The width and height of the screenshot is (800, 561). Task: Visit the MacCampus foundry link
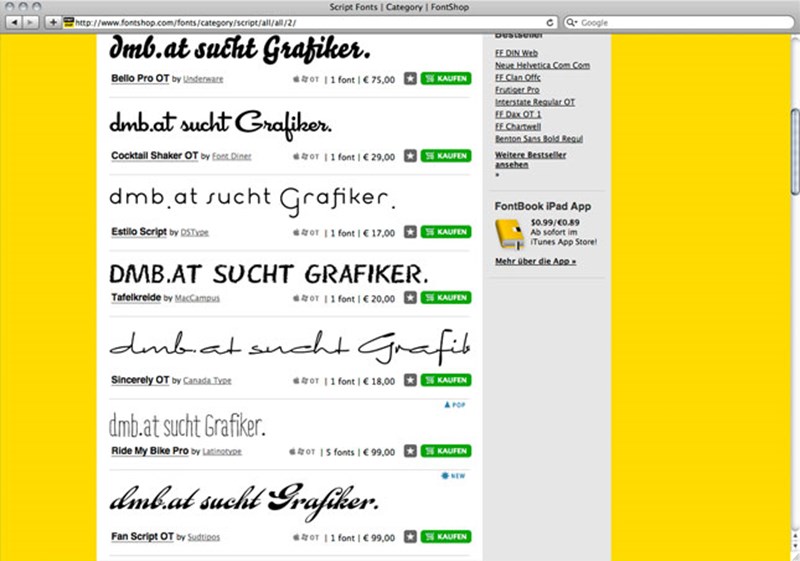[x=197, y=298]
